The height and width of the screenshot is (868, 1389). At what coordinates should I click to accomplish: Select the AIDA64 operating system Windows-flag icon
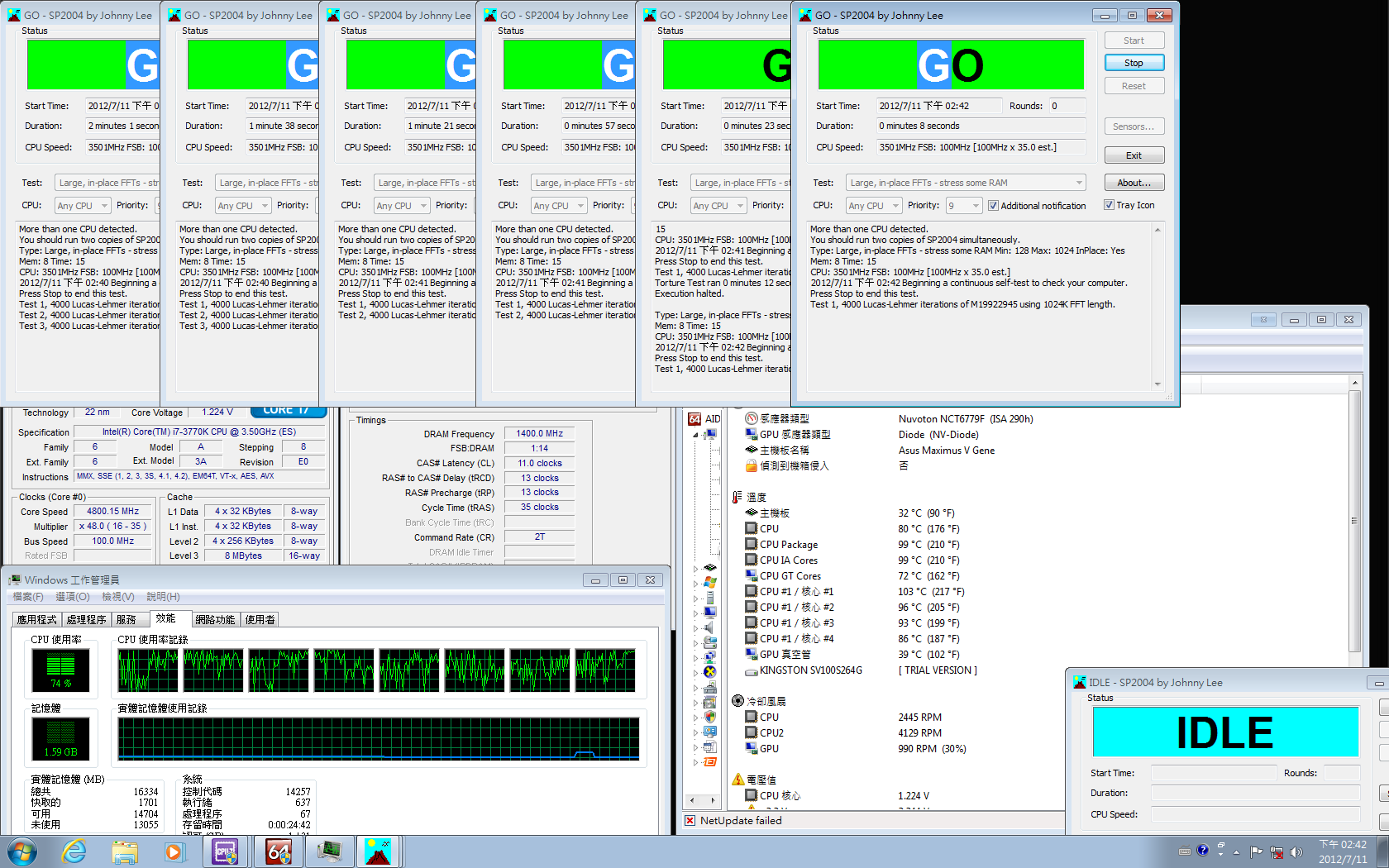click(709, 582)
